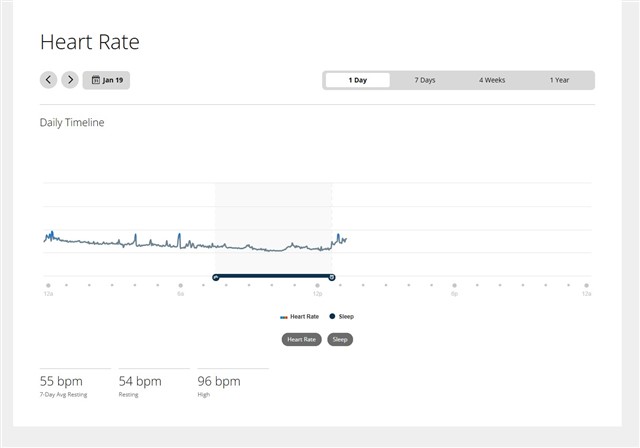Go to the previous day arrow

(48, 80)
